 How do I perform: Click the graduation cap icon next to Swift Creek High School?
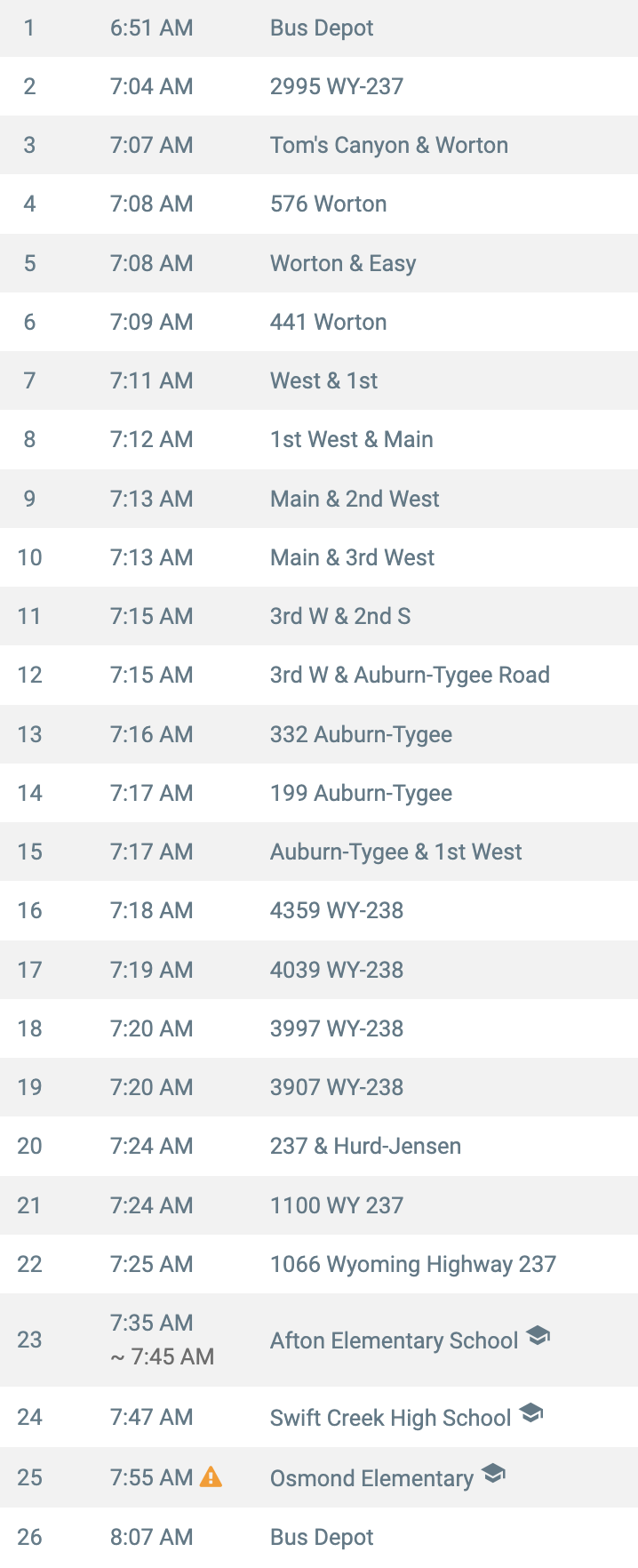531,1412
